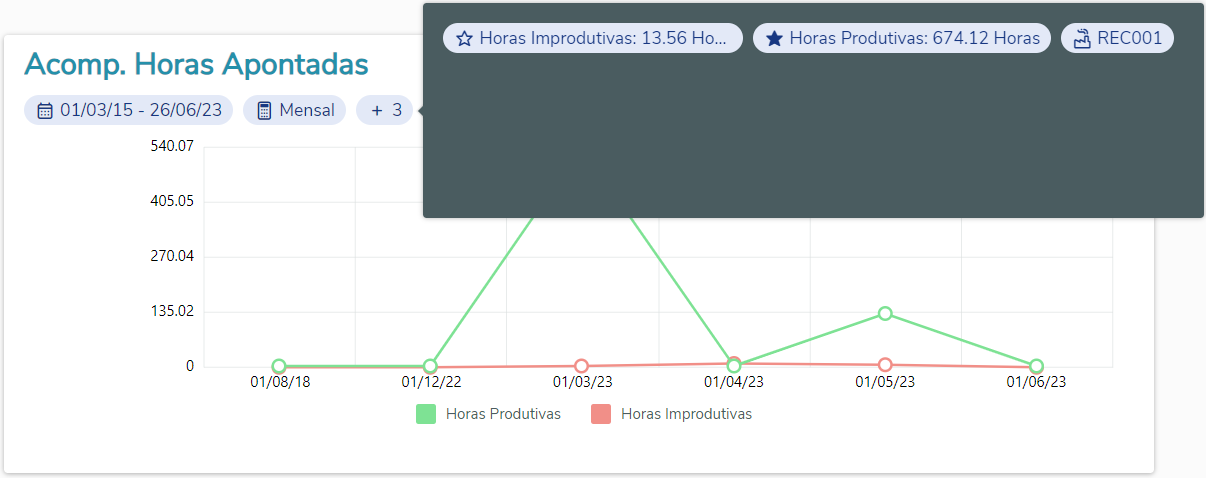1206x478 pixels.
Task: Select the green data point at 01/12/22
Action: pyautogui.click(x=430, y=367)
